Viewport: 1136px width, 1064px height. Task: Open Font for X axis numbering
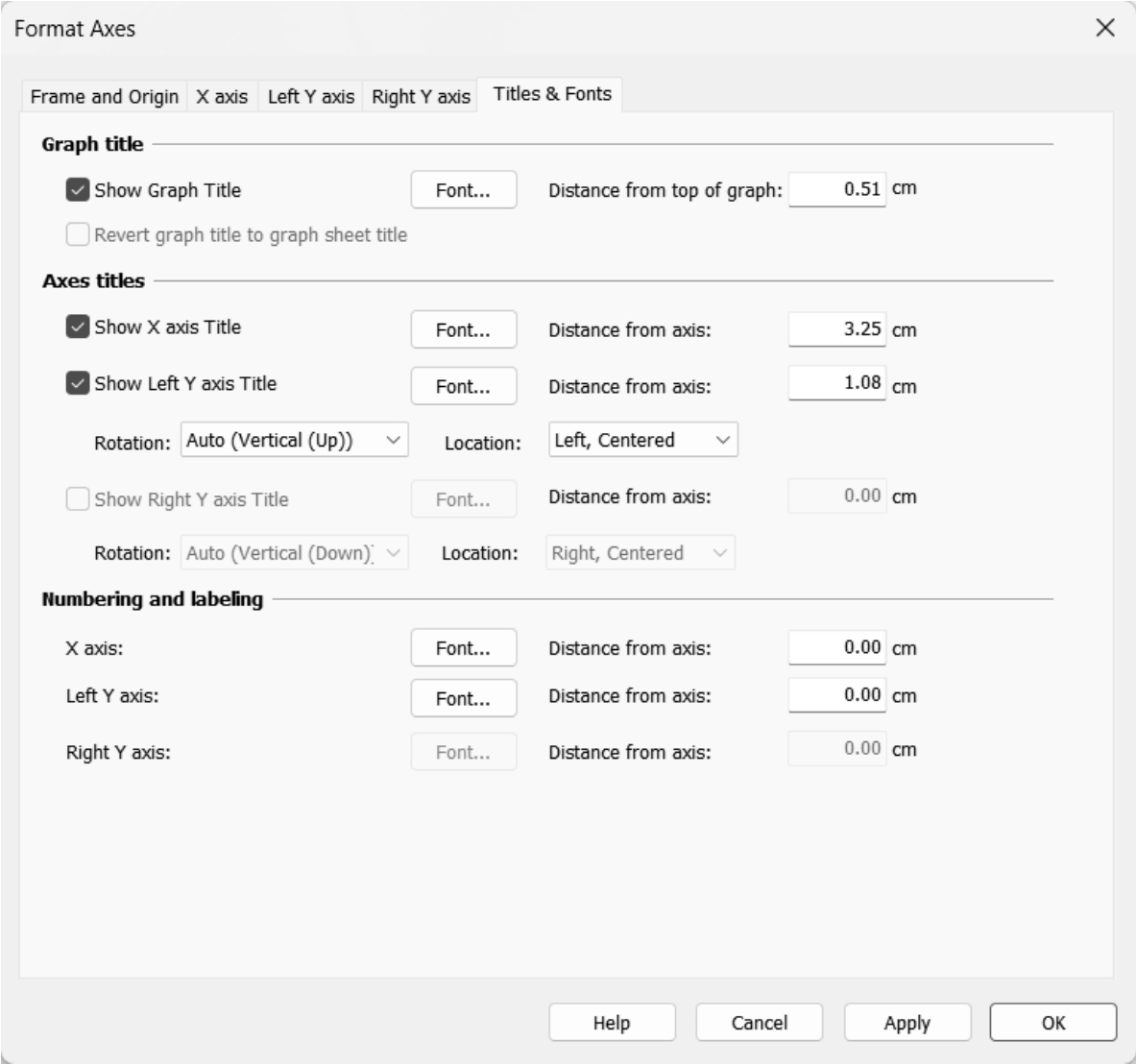point(463,648)
